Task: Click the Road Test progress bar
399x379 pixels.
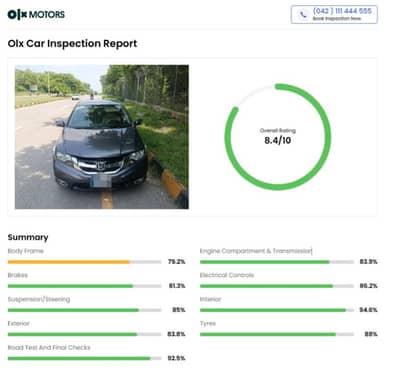Action: tap(85, 359)
